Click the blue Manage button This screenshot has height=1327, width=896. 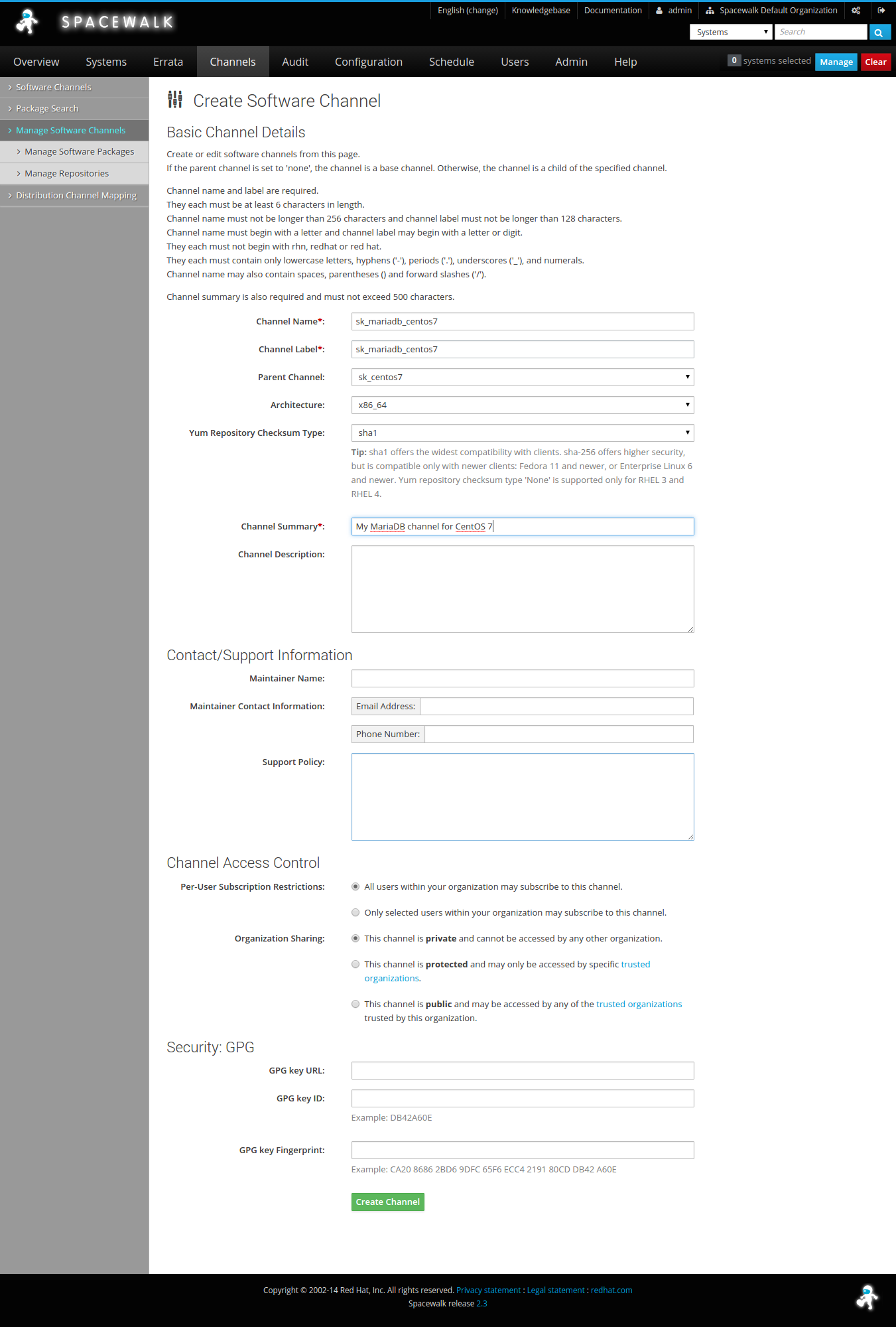pos(836,62)
